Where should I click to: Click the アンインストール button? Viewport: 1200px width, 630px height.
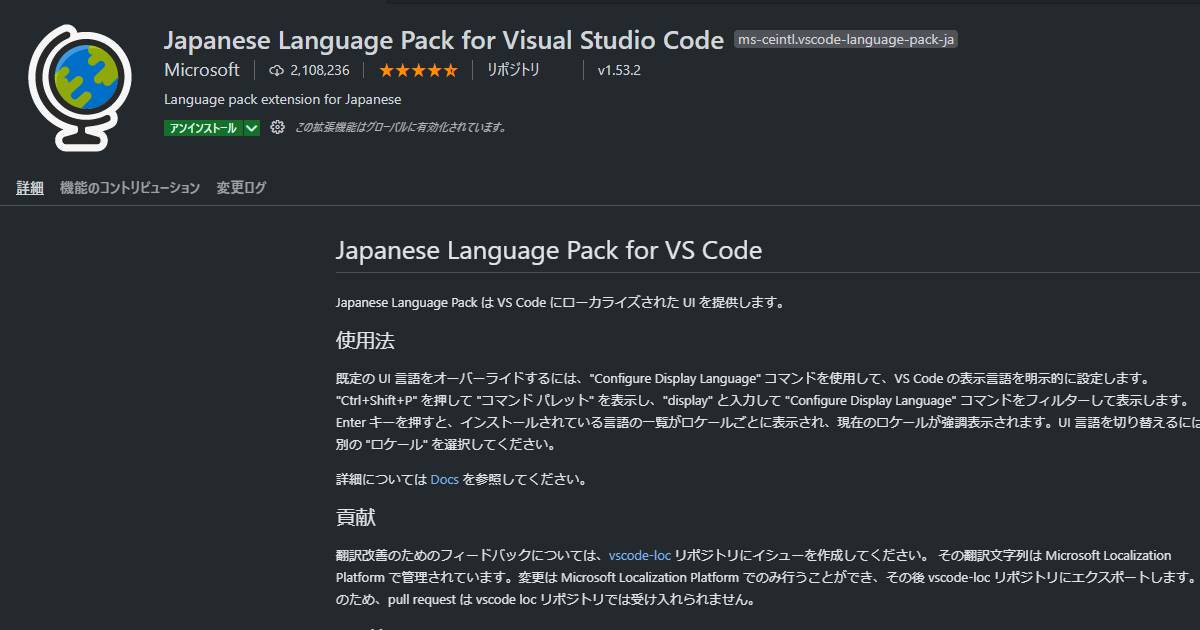coord(203,128)
